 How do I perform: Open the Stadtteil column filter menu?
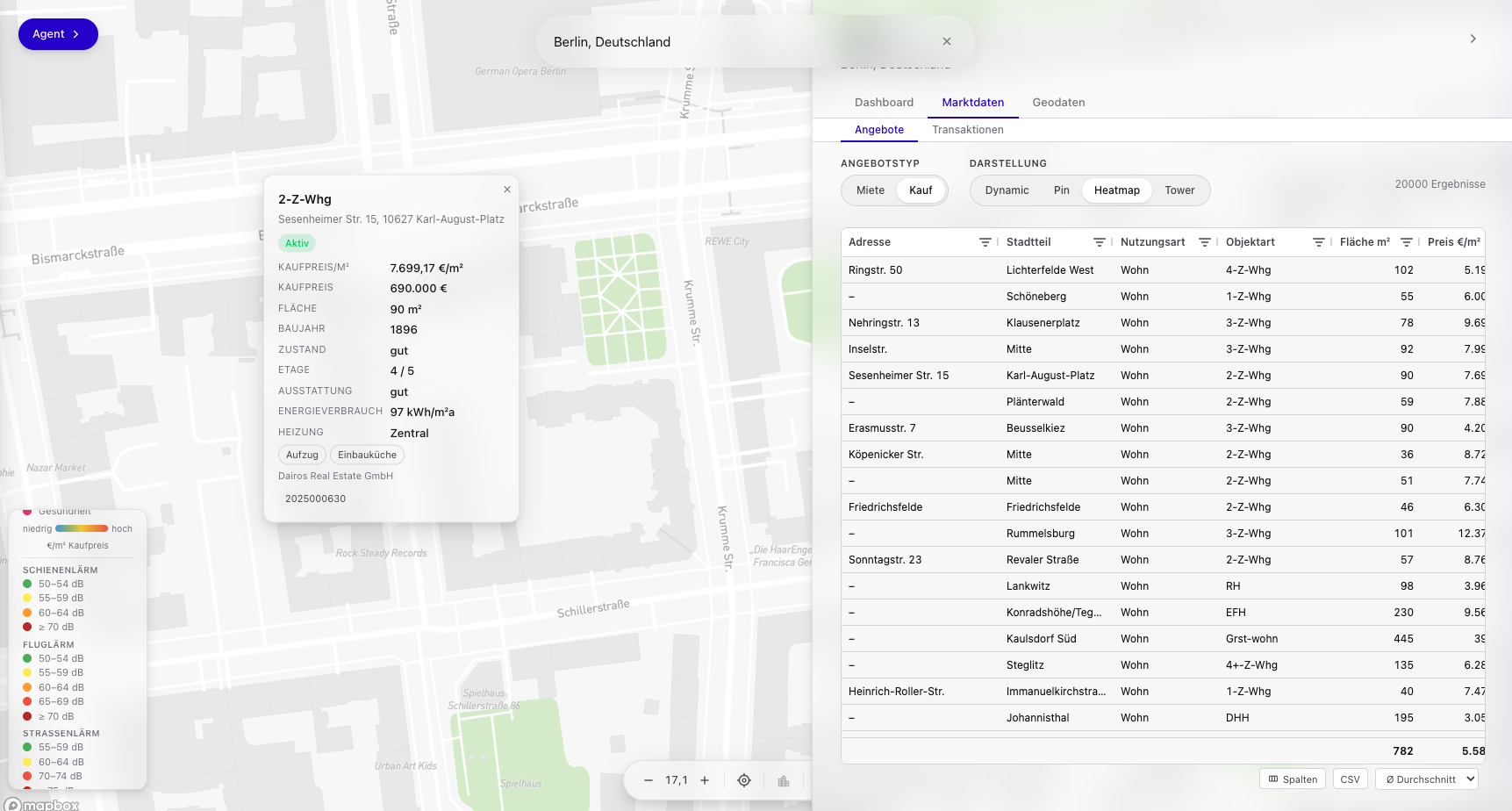[1099, 242]
